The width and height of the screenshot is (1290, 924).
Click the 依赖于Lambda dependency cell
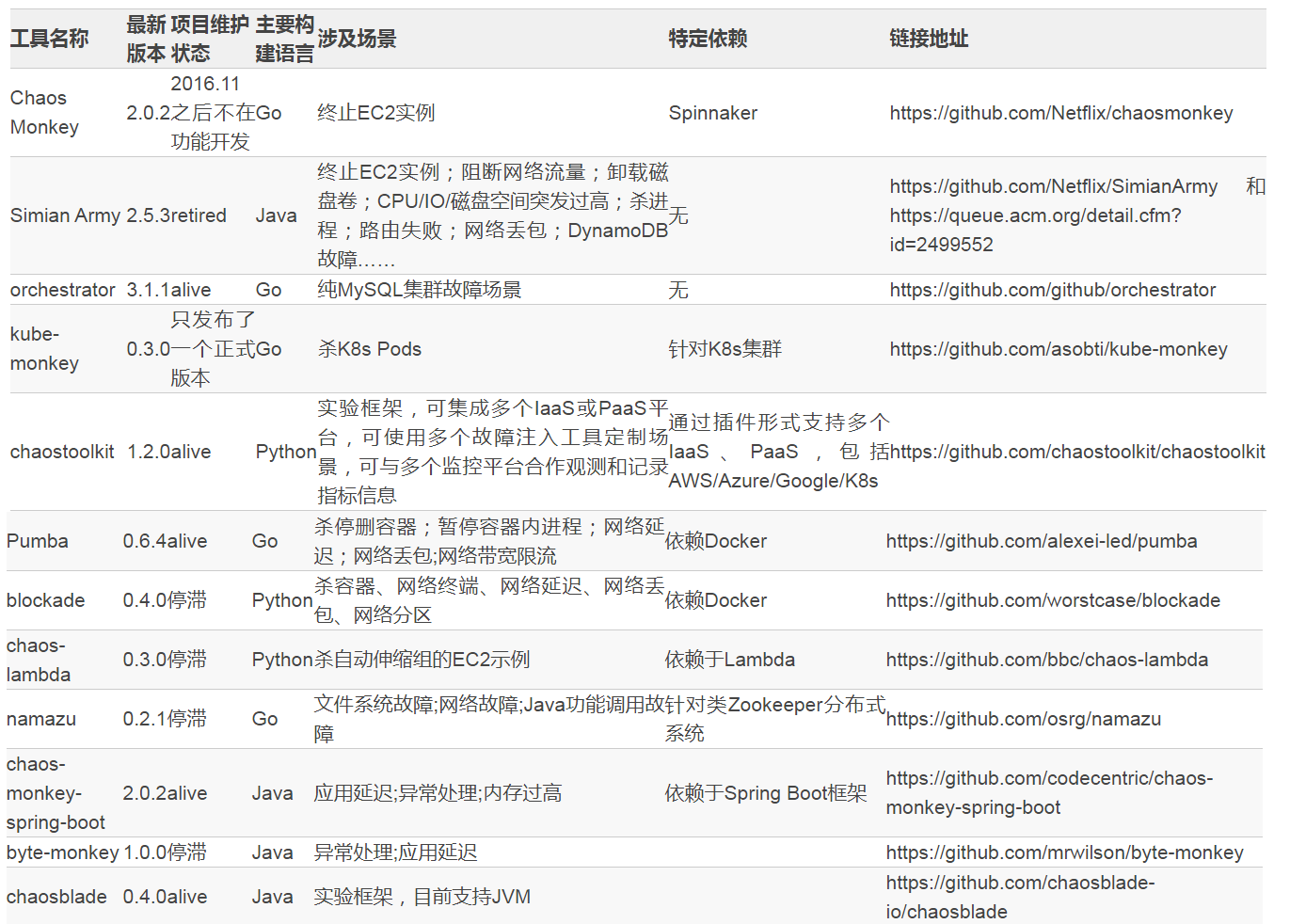[730, 660]
